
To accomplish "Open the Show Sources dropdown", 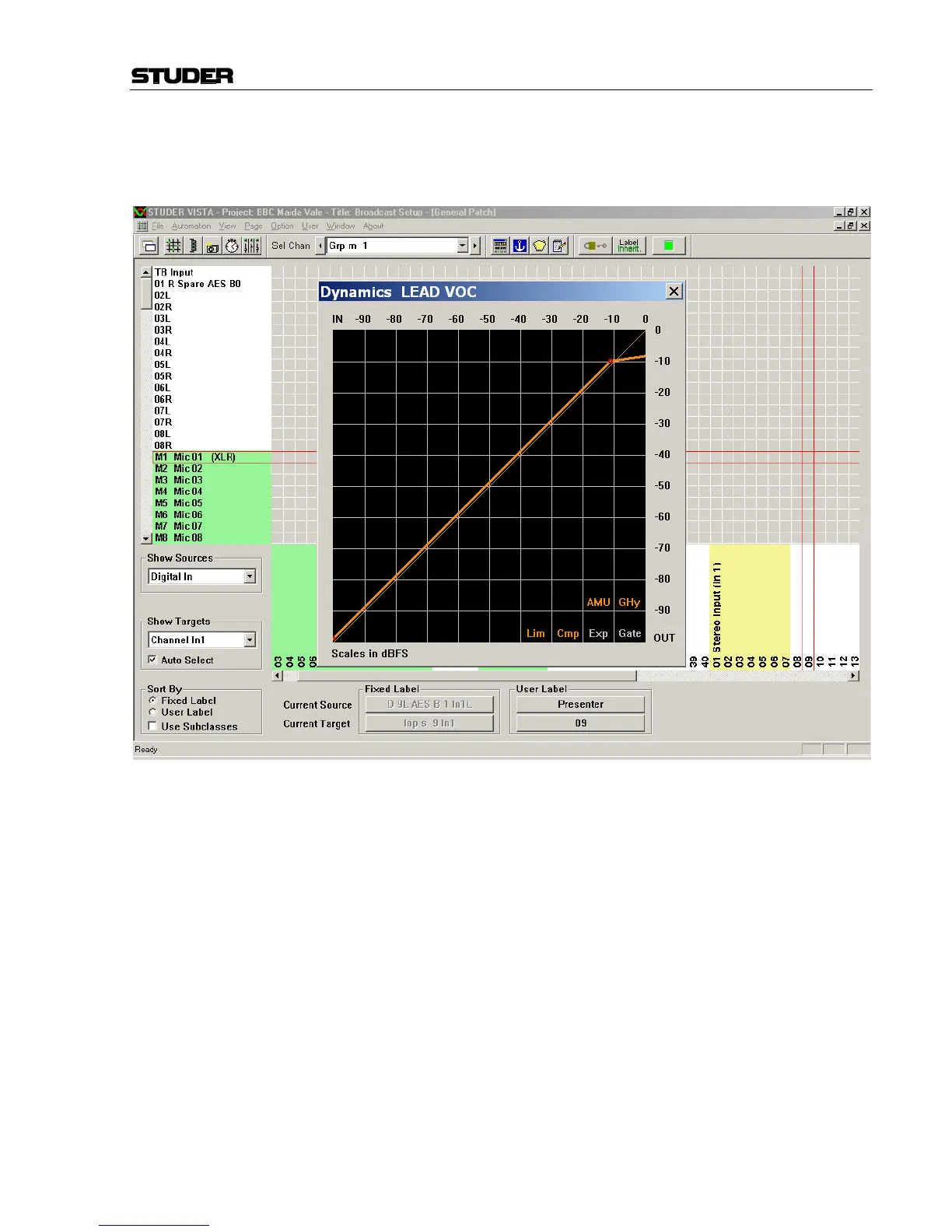I will point(250,576).
